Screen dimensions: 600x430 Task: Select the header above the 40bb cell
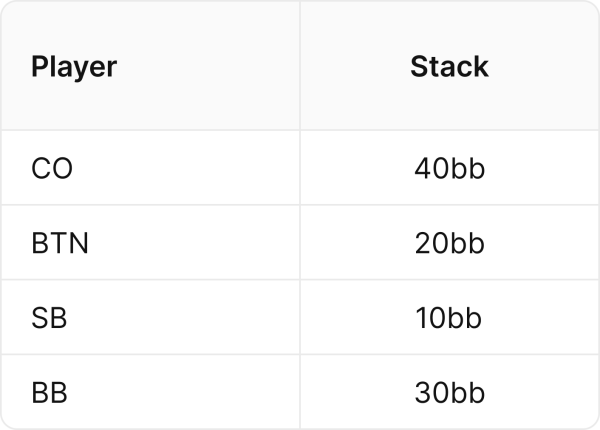click(x=449, y=67)
